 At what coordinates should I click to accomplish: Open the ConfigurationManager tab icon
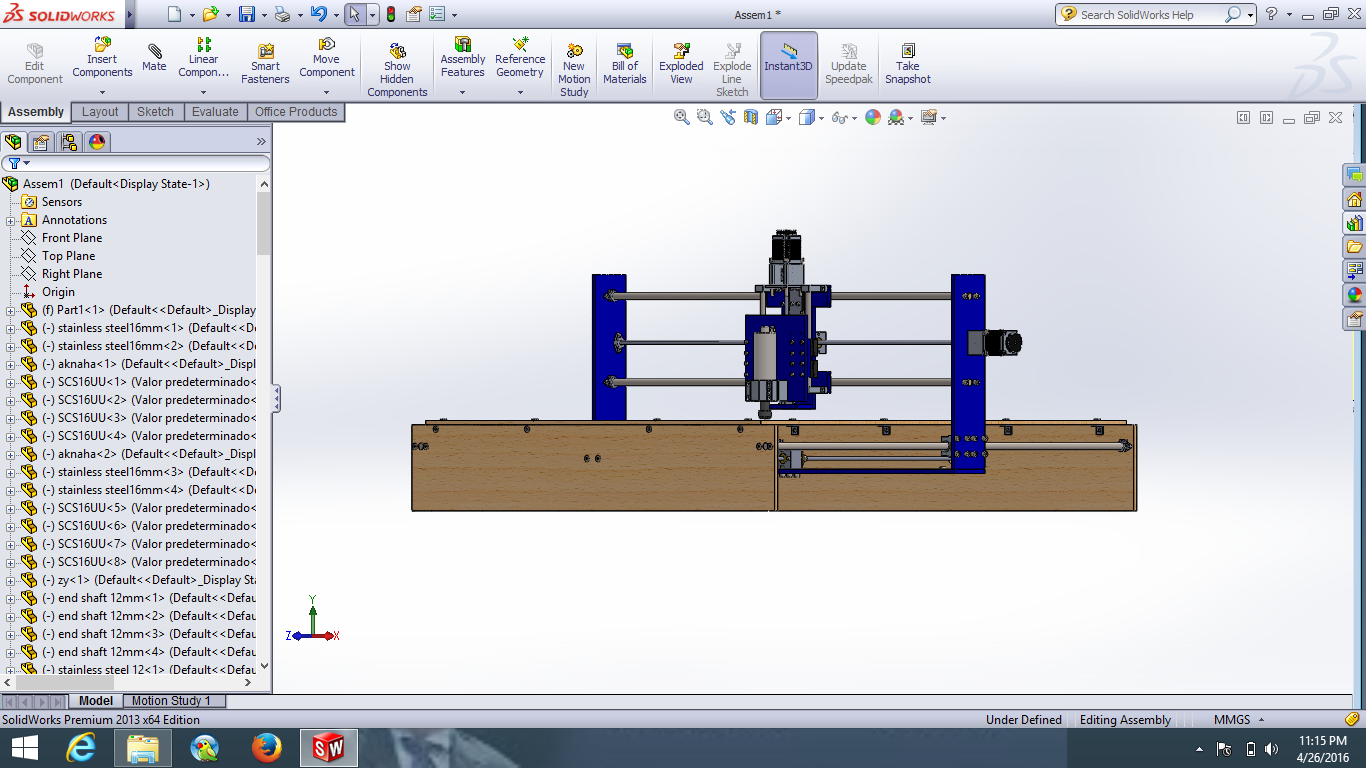(x=69, y=142)
